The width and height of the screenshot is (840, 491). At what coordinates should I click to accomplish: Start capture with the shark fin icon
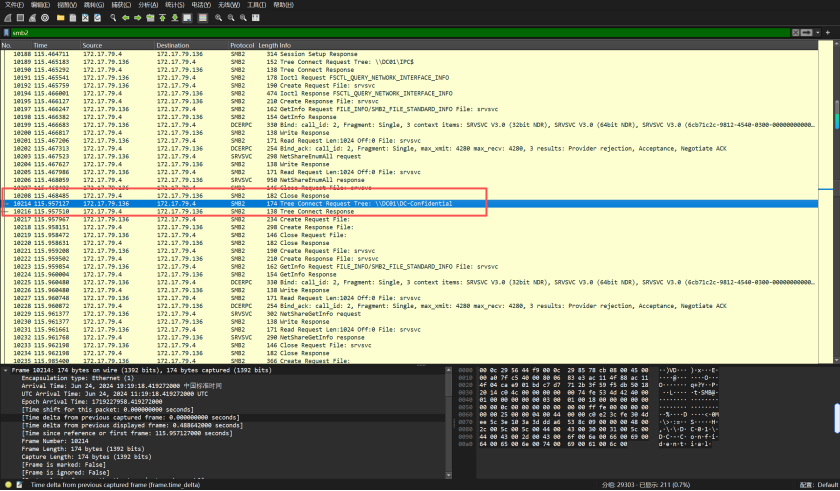coord(6,18)
